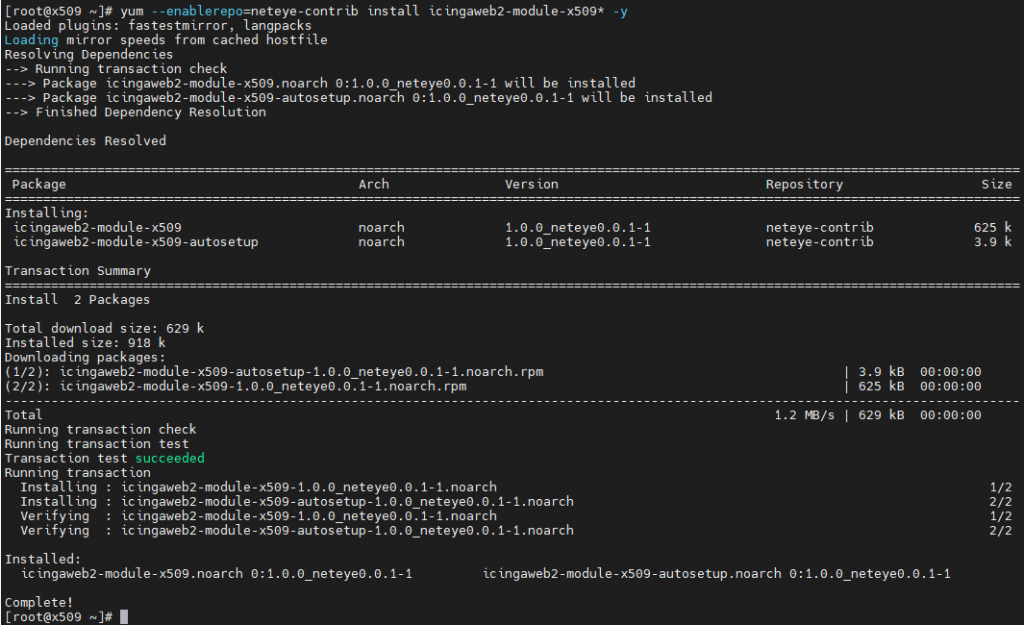Select the "Loaded plugins: fastestmirror, langpacks" line
The height and width of the screenshot is (625, 1024).
click(158, 25)
